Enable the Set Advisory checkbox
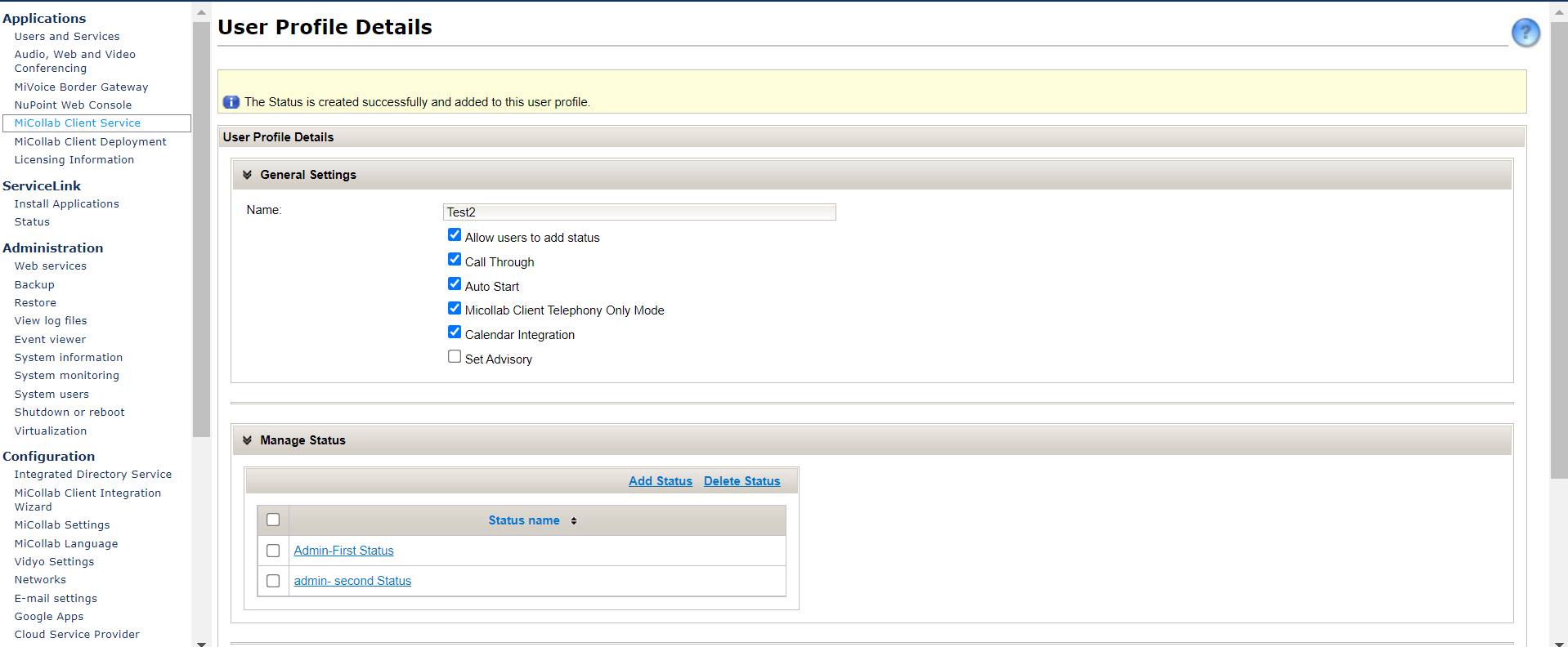Image resolution: width=1568 pixels, height=647 pixels. pyautogui.click(x=455, y=357)
